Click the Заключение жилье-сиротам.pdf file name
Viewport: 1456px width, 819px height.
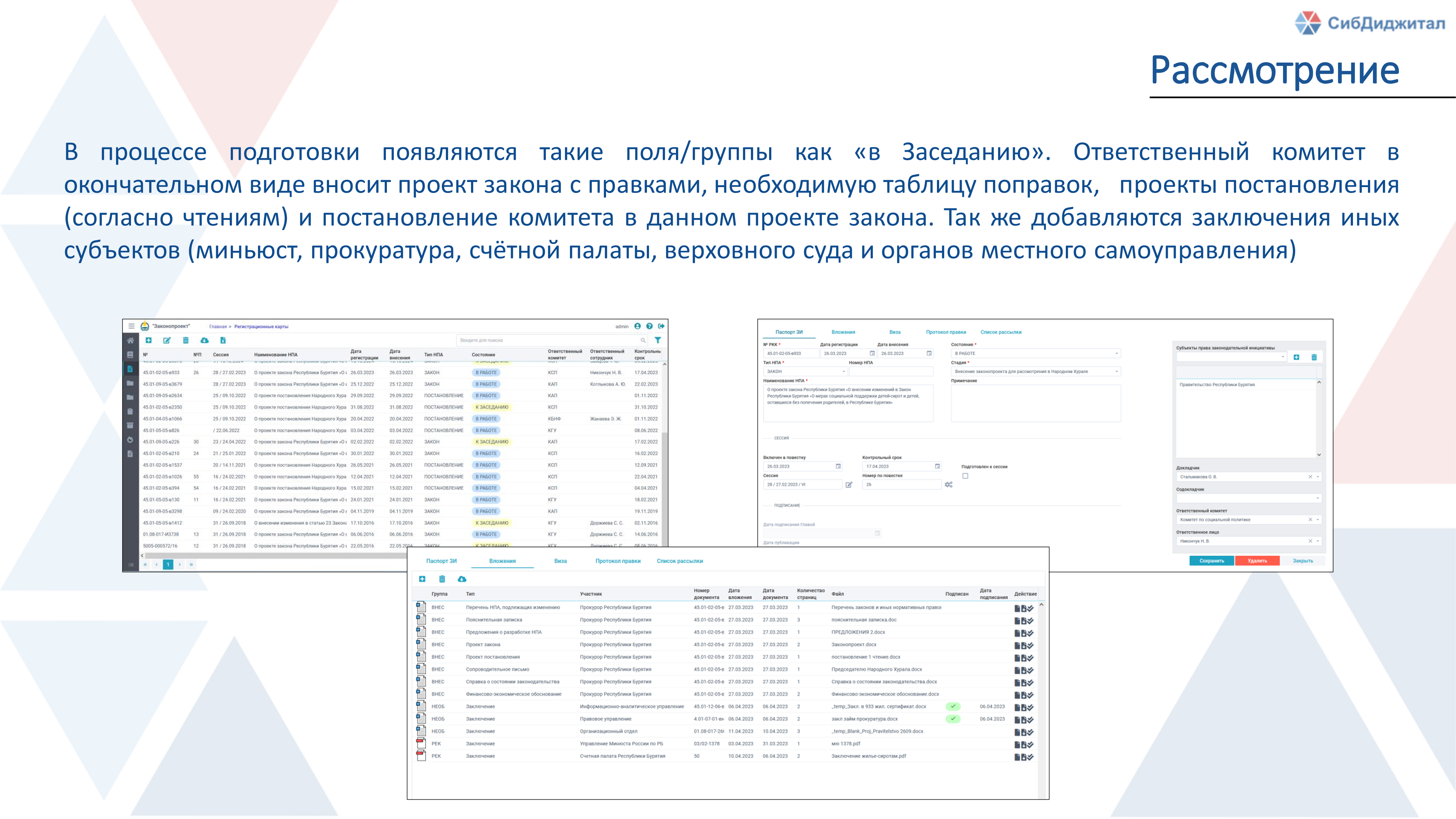(868, 756)
